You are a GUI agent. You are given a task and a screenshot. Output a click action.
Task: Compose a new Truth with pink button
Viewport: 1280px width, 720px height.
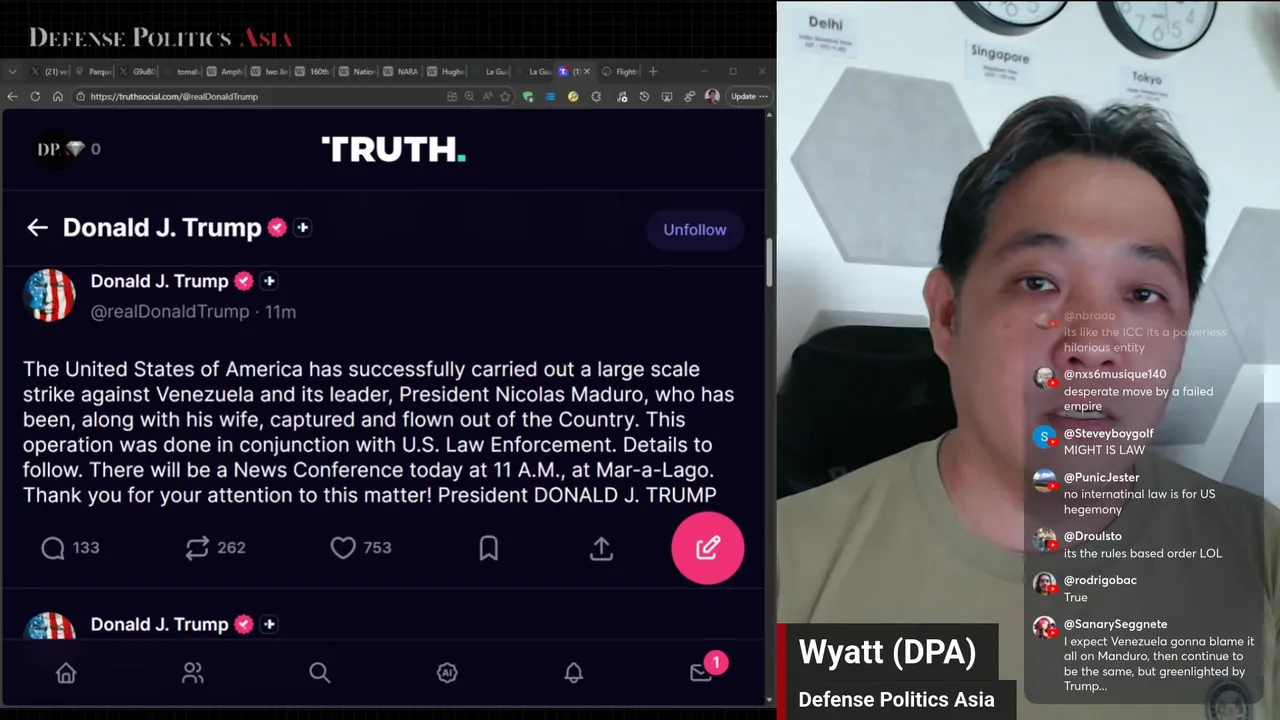708,548
